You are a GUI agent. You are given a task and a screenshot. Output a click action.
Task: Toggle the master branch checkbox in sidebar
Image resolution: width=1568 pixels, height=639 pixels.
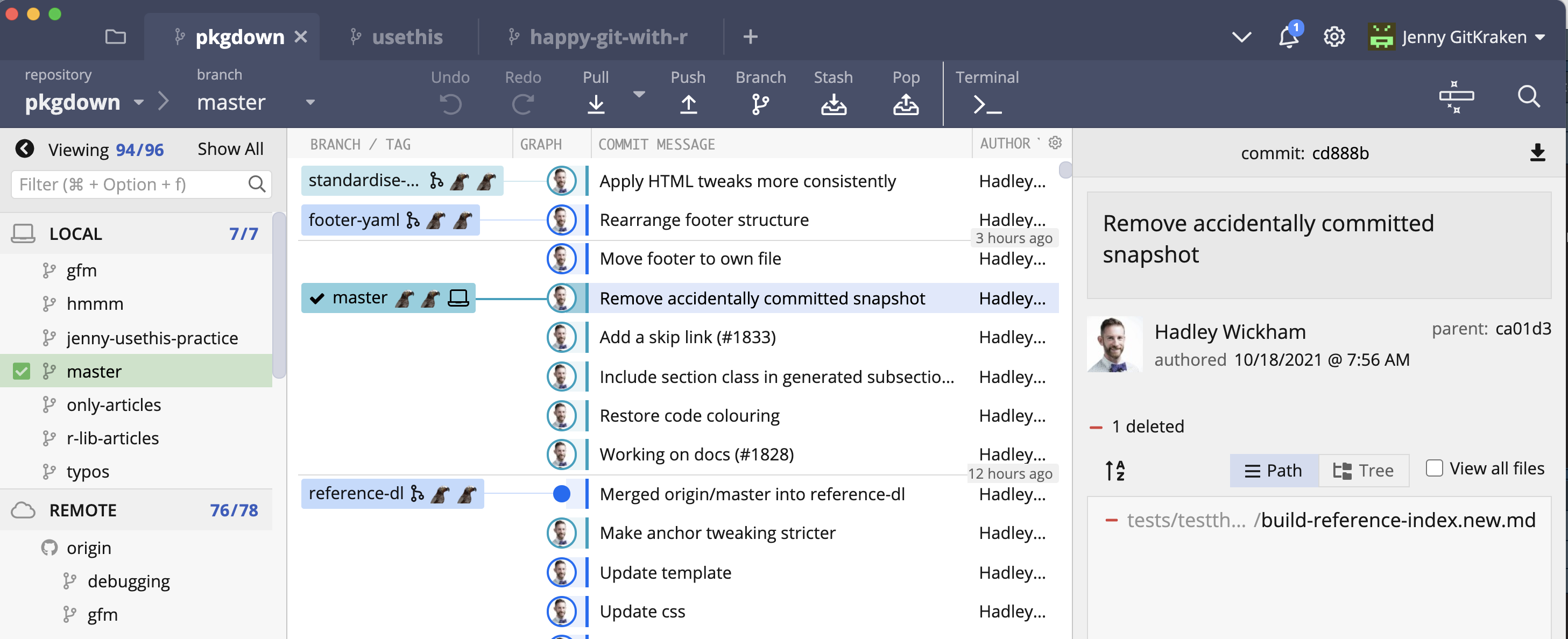[22, 371]
